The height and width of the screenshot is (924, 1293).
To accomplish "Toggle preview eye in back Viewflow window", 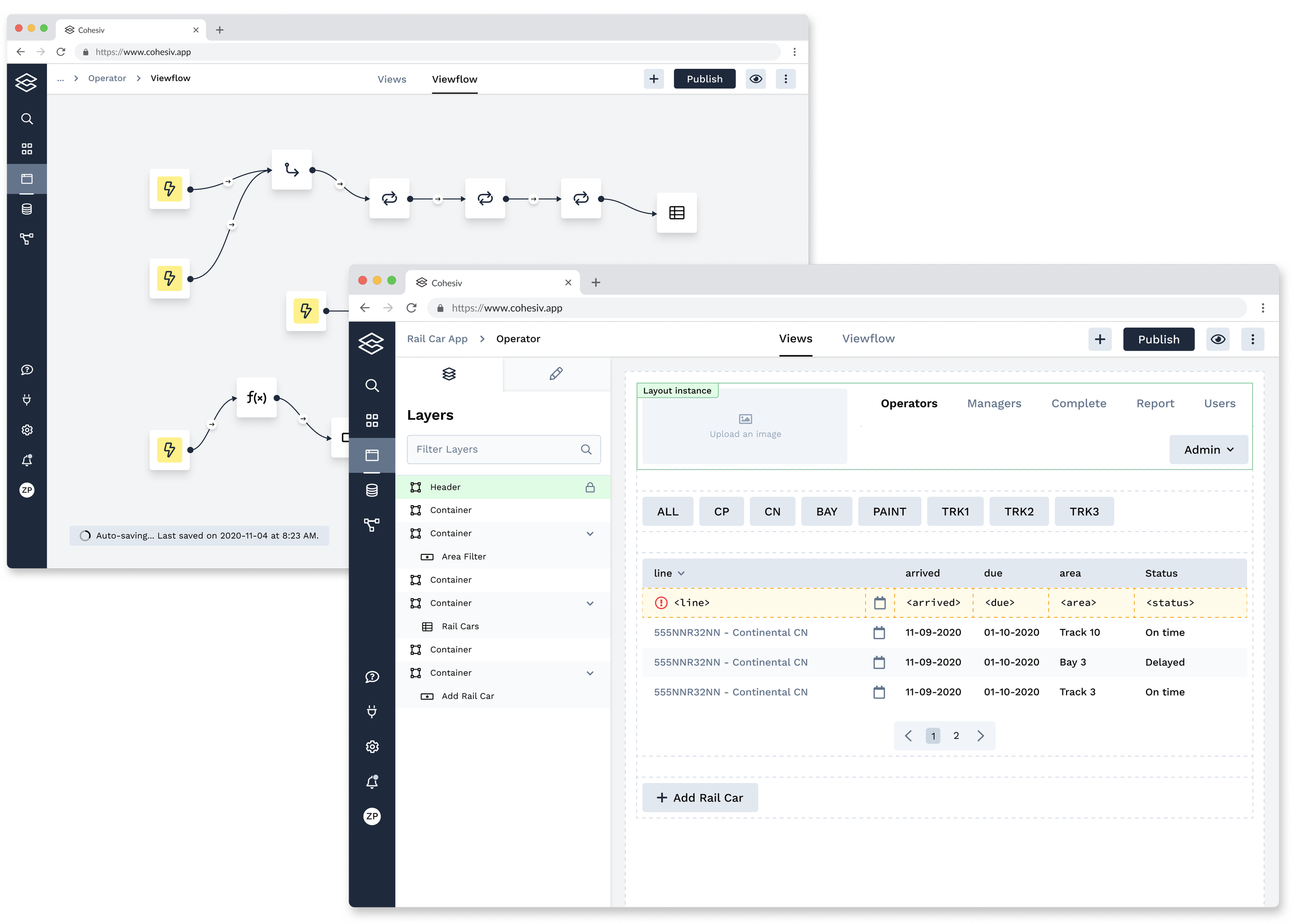I will coord(755,79).
